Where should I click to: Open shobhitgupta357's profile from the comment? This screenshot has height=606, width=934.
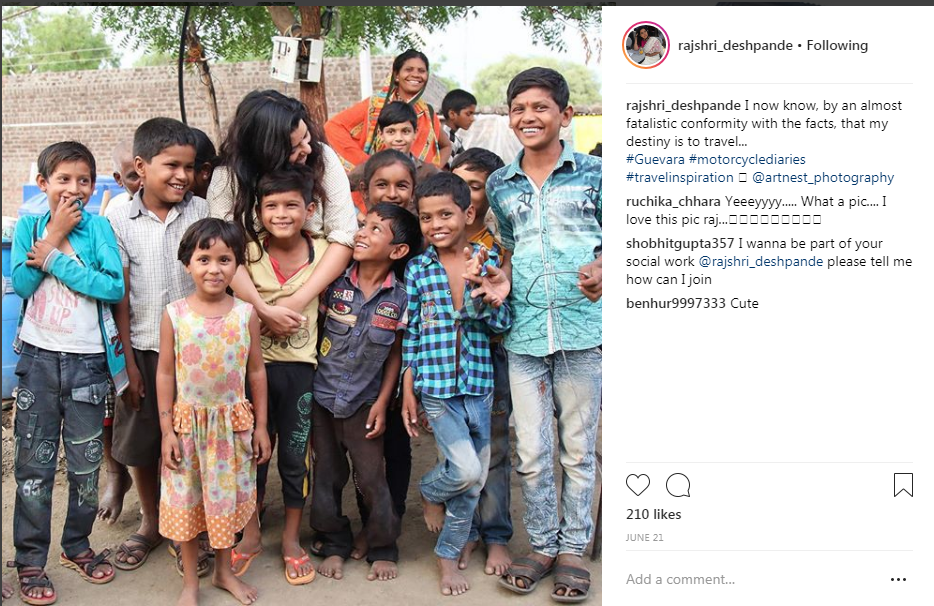(x=680, y=243)
